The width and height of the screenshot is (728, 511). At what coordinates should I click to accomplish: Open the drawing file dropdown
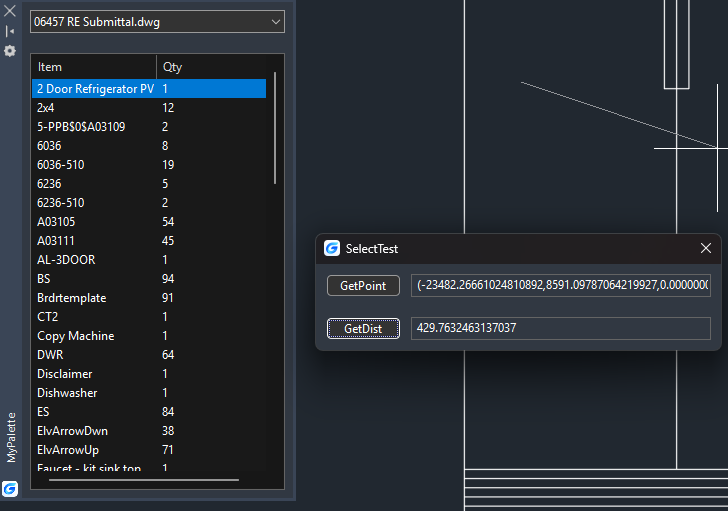[275, 22]
